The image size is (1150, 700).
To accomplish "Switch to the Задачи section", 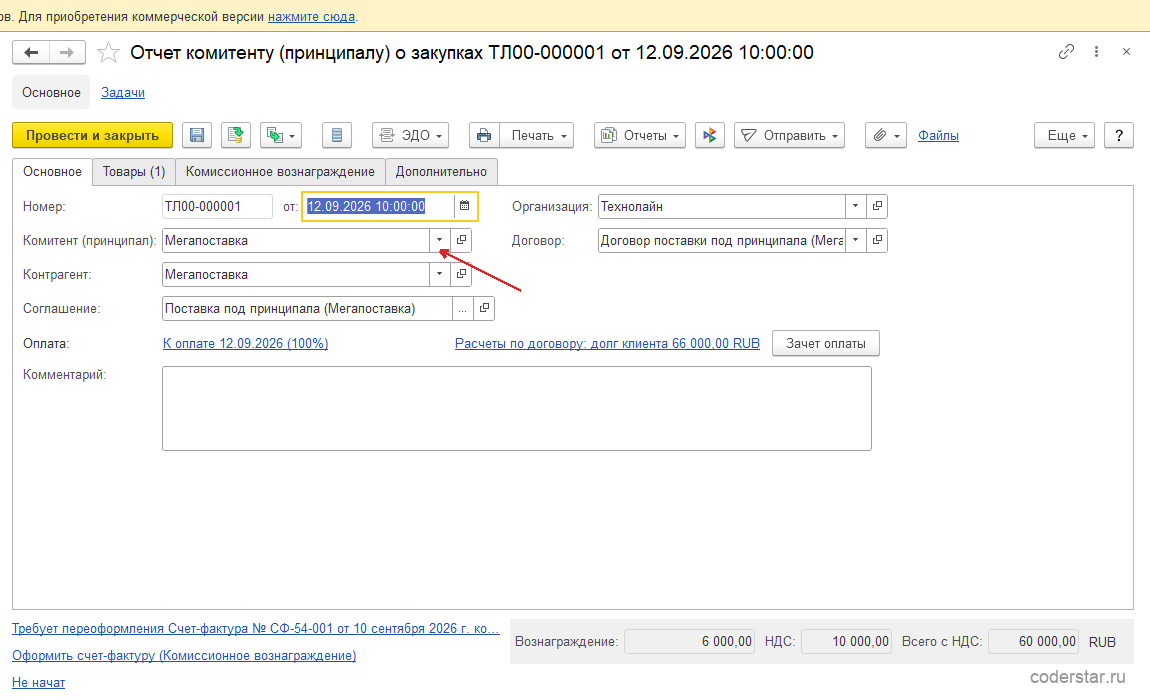I will point(122,92).
